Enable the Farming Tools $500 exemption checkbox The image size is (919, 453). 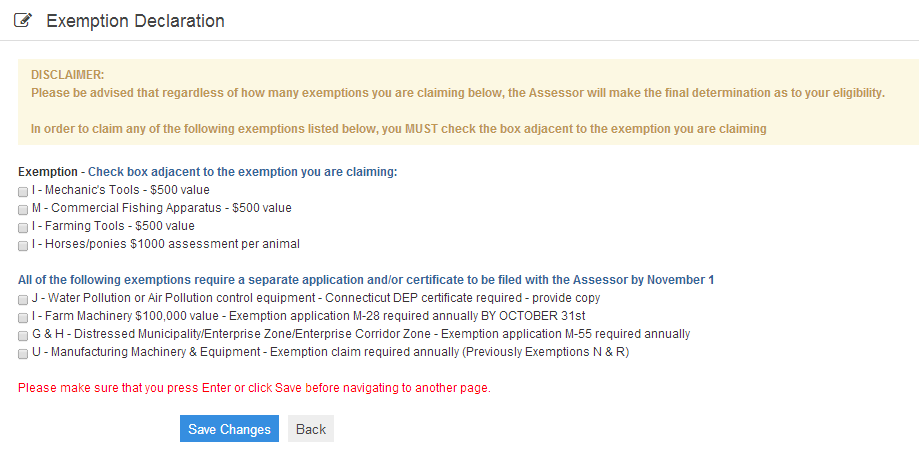(x=23, y=228)
